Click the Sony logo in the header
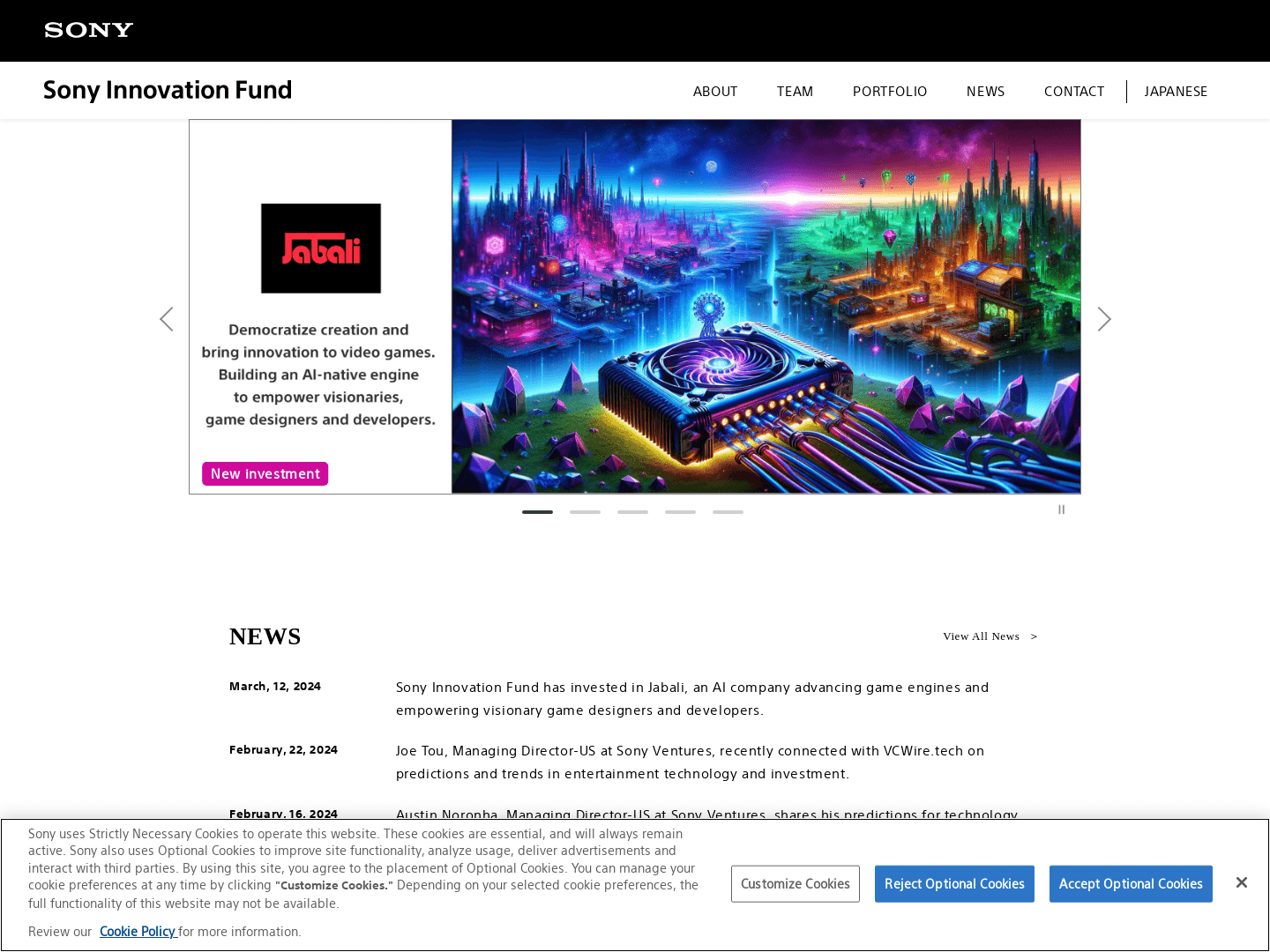The height and width of the screenshot is (952, 1270). [87, 30]
